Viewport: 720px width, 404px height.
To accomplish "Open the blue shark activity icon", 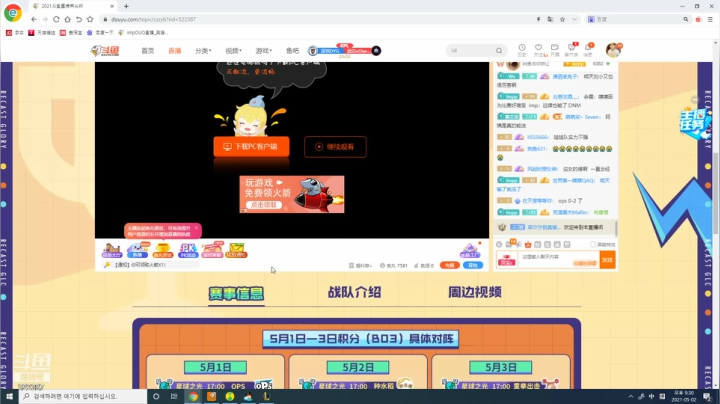I will point(137,251).
